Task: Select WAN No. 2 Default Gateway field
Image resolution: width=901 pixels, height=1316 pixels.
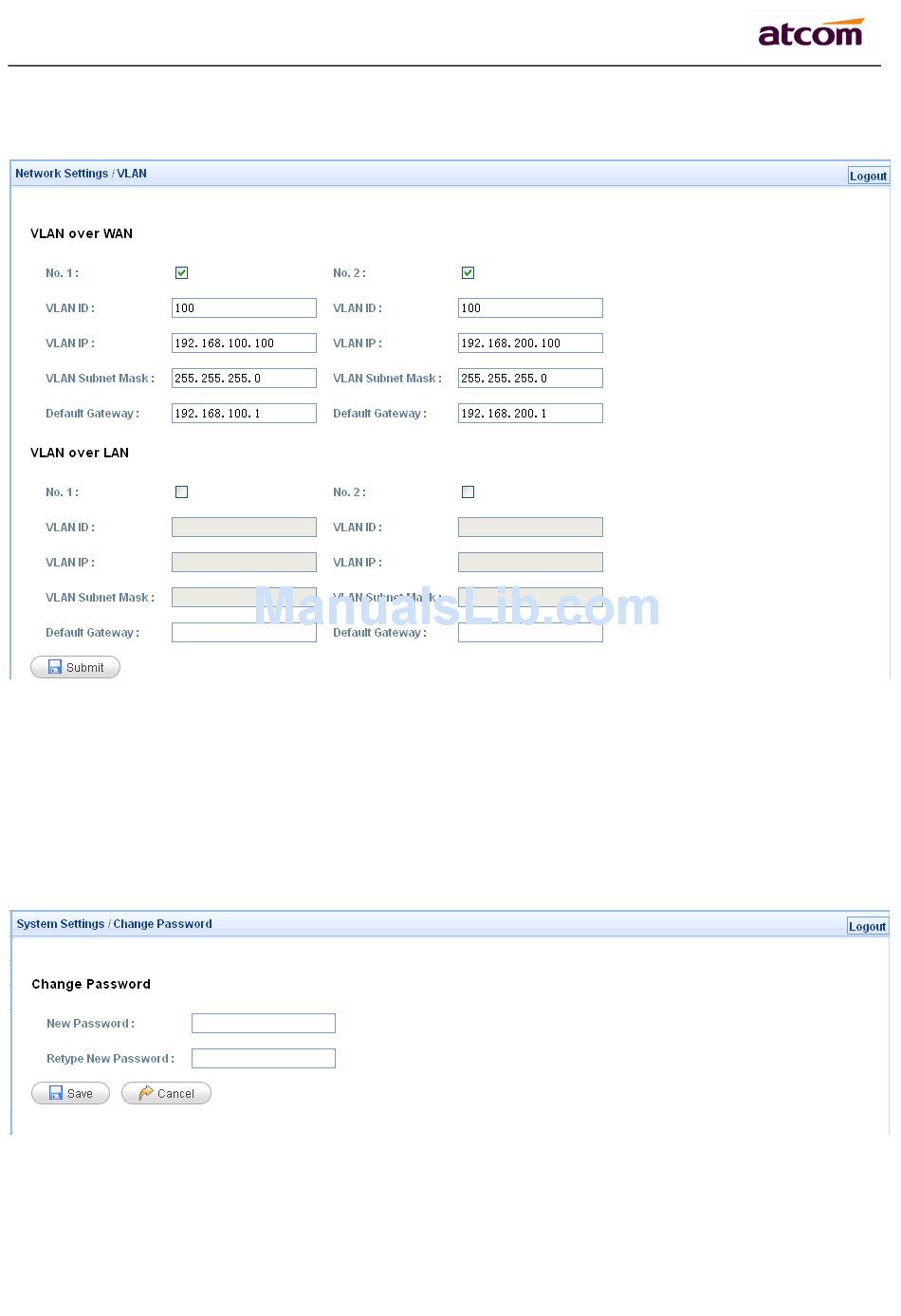Action: tap(530, 414)
